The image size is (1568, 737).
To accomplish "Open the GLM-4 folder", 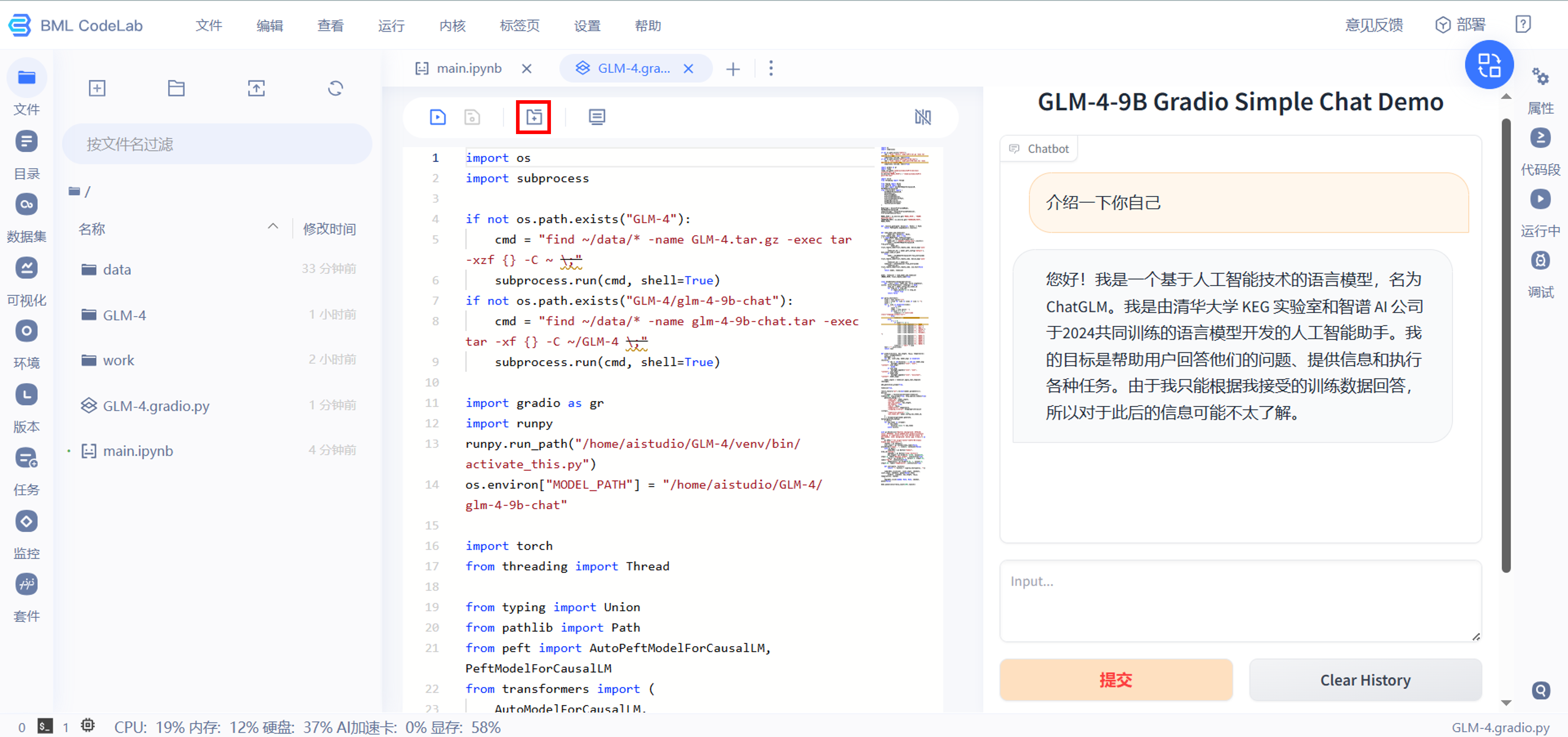I will 217,315.
